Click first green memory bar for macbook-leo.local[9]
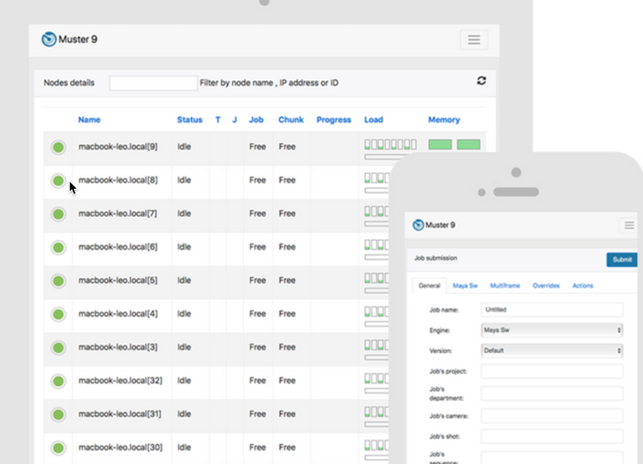The width and height of the screenshot is (643, 464). (x=440, y=144)
